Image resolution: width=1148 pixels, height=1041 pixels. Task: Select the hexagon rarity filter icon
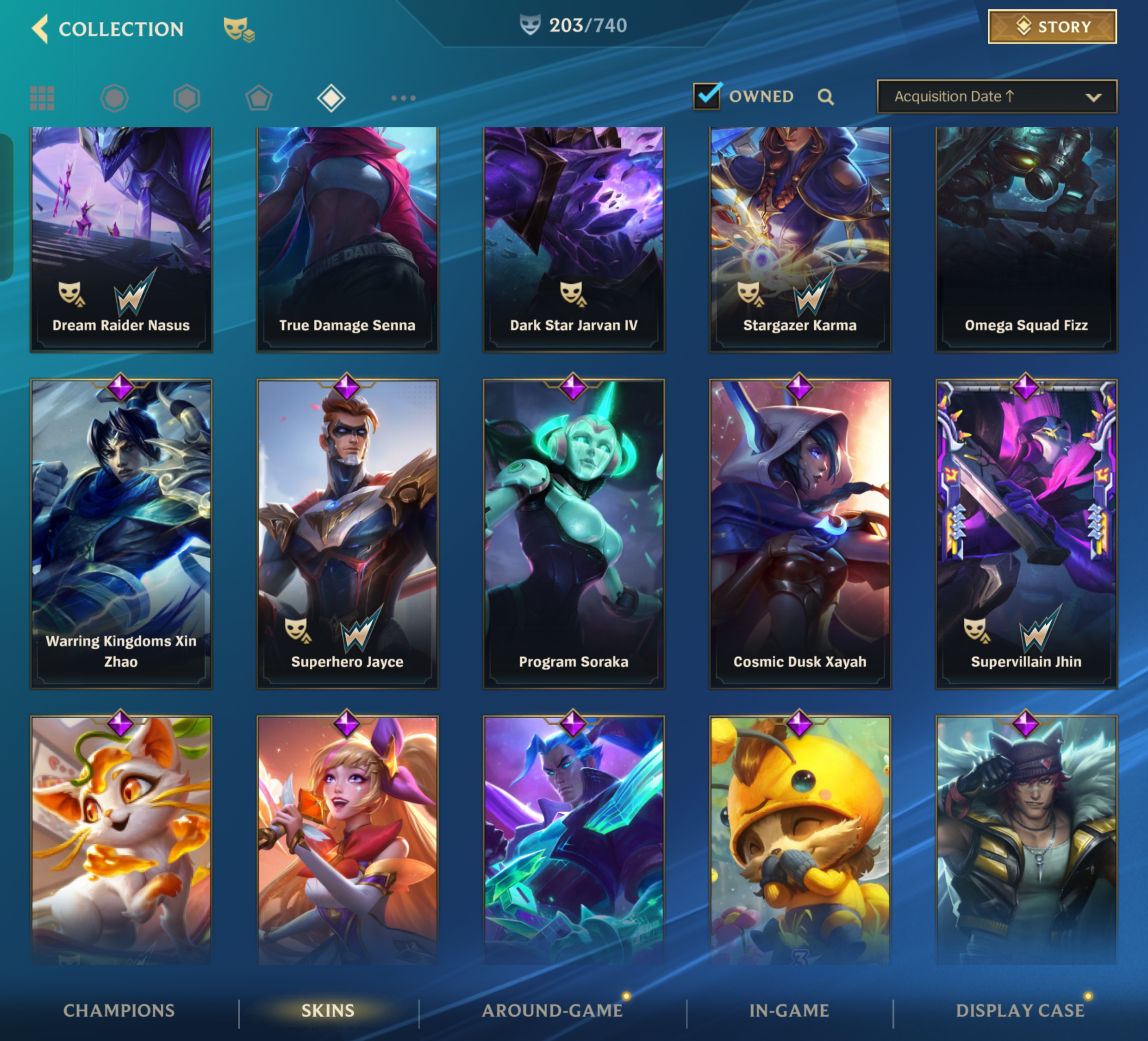point(187,98)
